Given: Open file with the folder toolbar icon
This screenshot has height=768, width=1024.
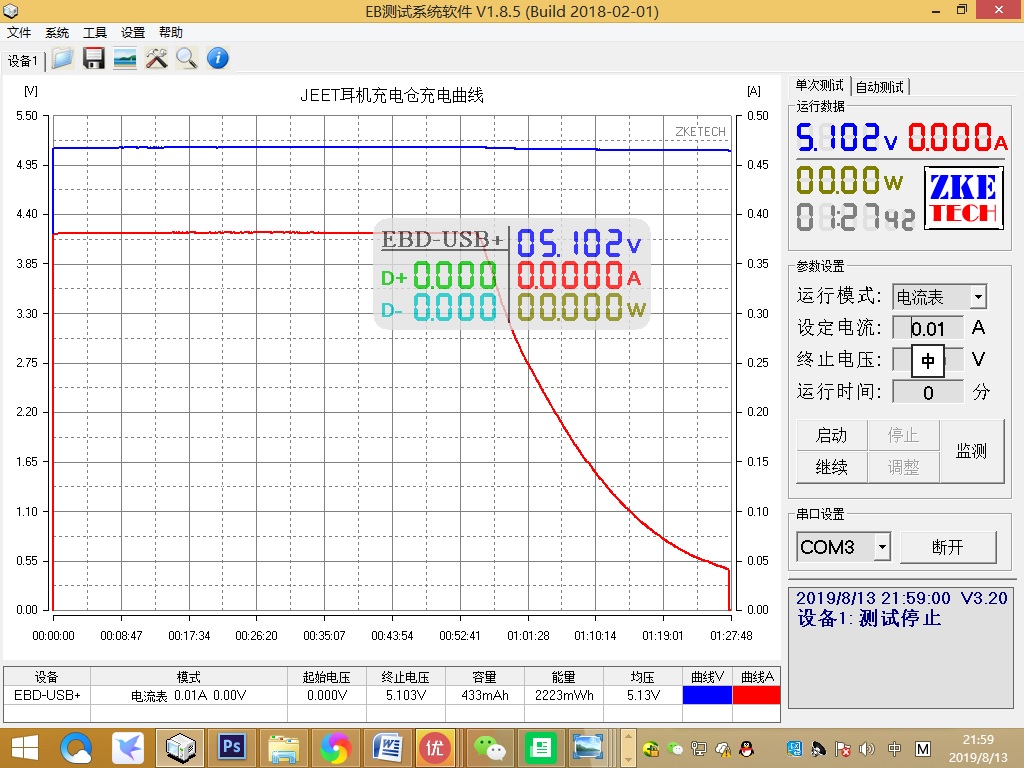Looking at the screenshot, I should [x=63, y=59].
